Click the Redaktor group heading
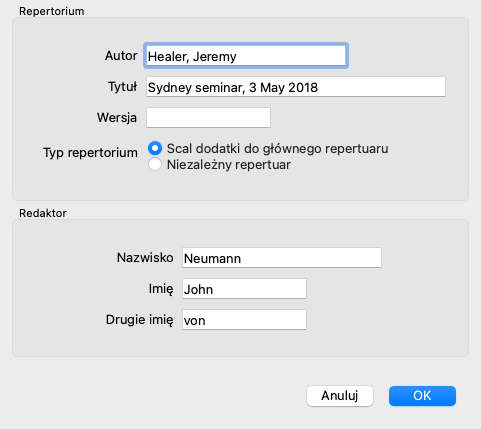 click(43, 213)
